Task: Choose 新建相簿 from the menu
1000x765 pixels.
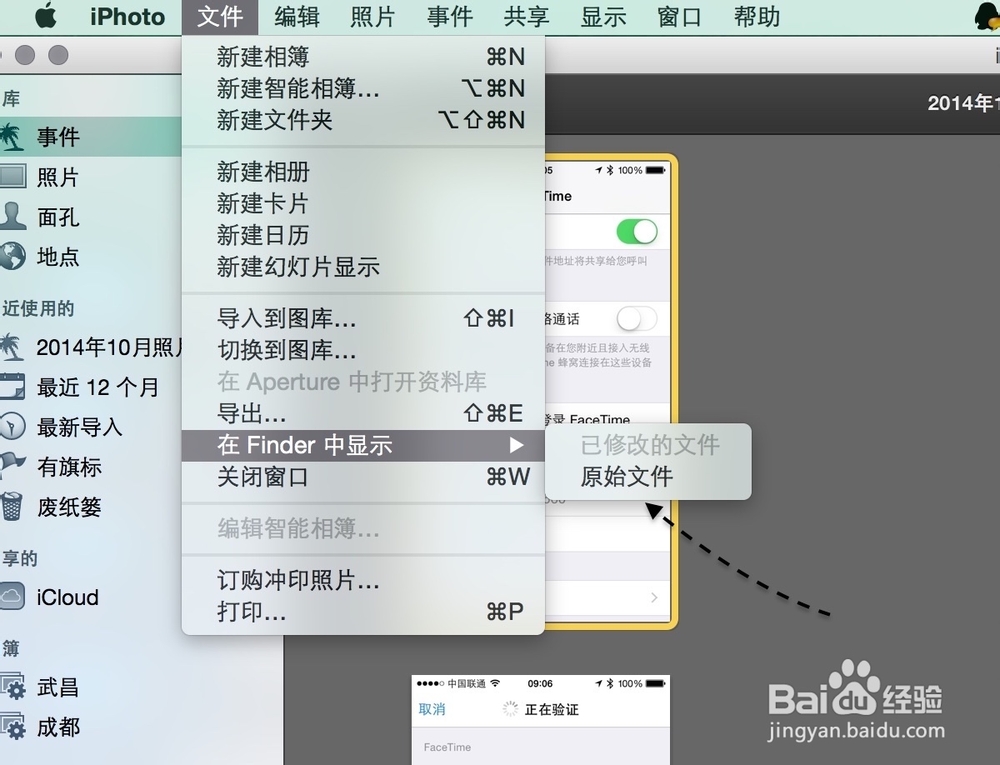Action: pyautogui.click(x=363, y=57)
